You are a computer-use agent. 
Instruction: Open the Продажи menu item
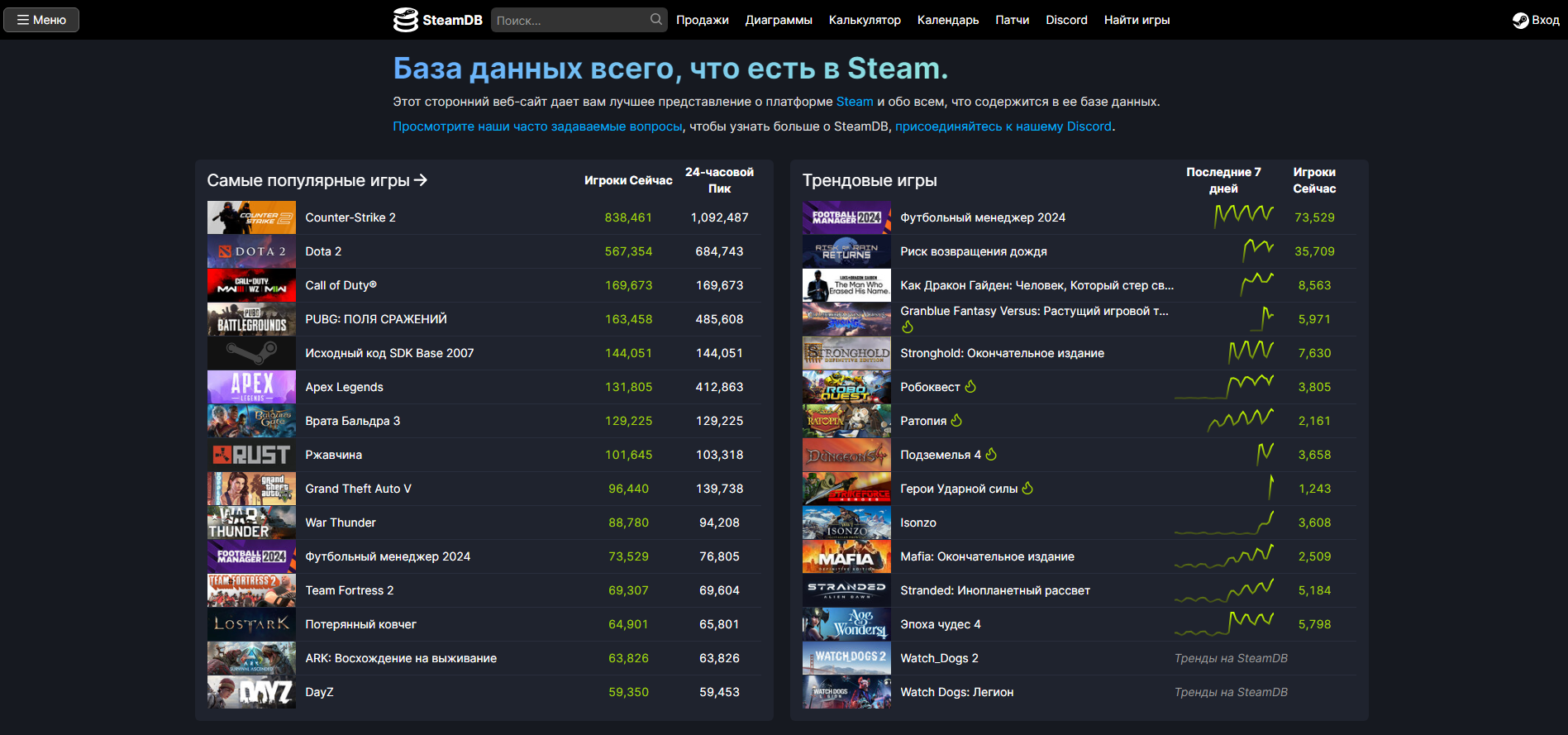pyautogui.click(x=702, y=20)
